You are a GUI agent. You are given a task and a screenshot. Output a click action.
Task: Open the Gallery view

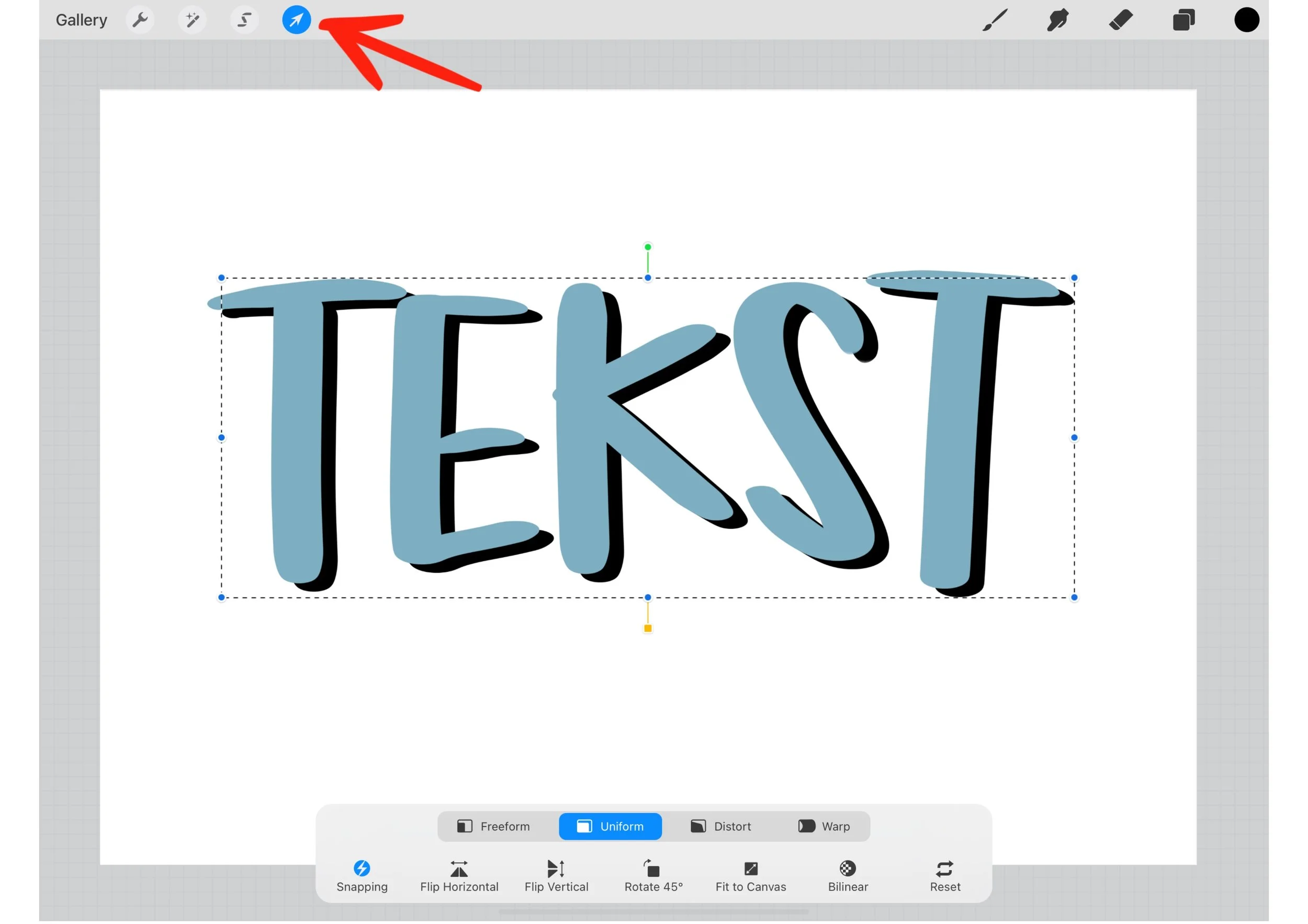point(81,20)
